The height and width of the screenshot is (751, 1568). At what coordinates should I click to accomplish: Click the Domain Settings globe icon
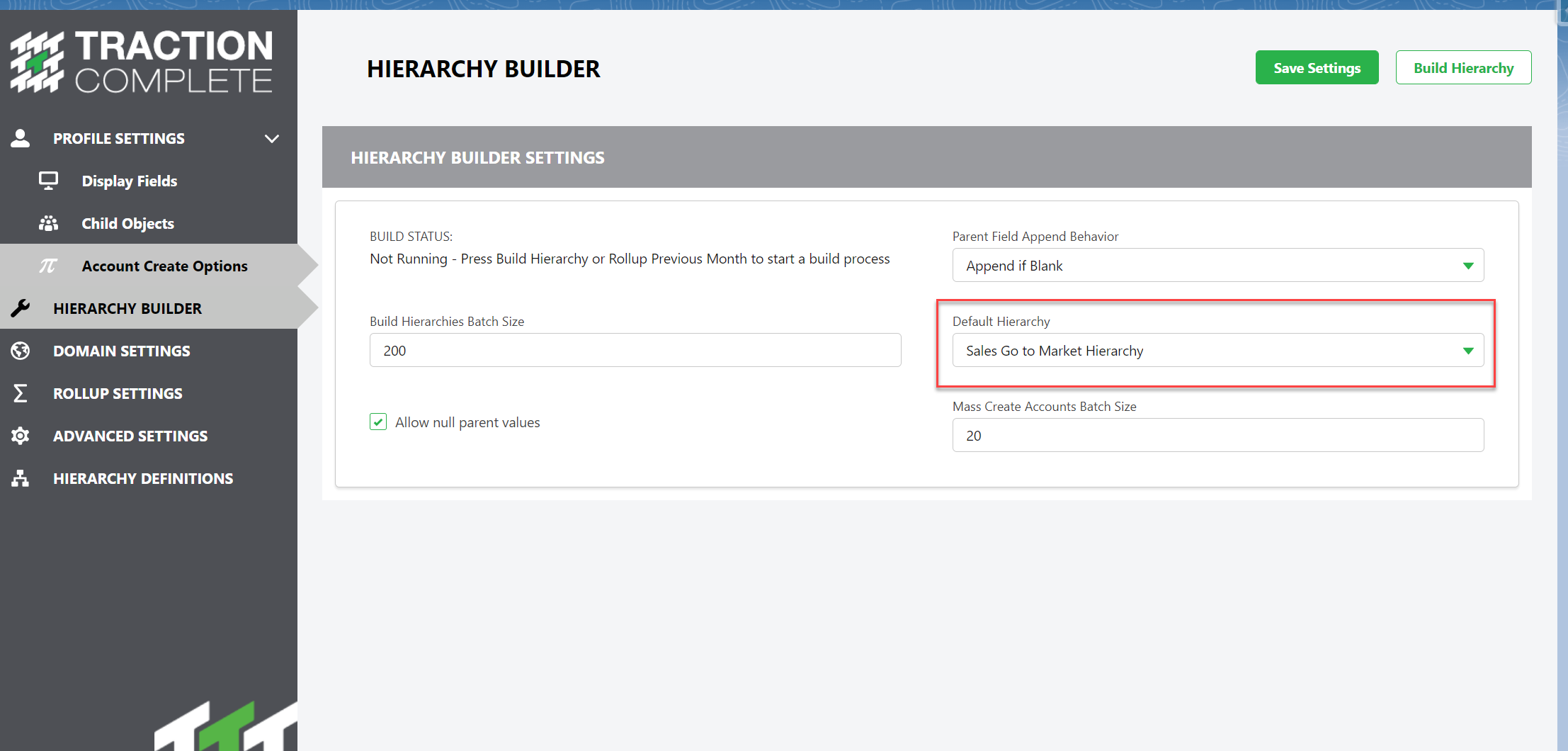pyautogui.click(x=21, y=351)
